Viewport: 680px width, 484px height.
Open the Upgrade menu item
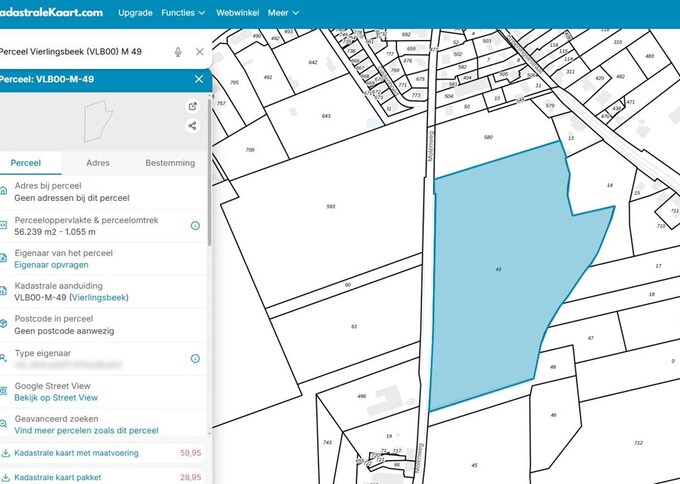135,13
